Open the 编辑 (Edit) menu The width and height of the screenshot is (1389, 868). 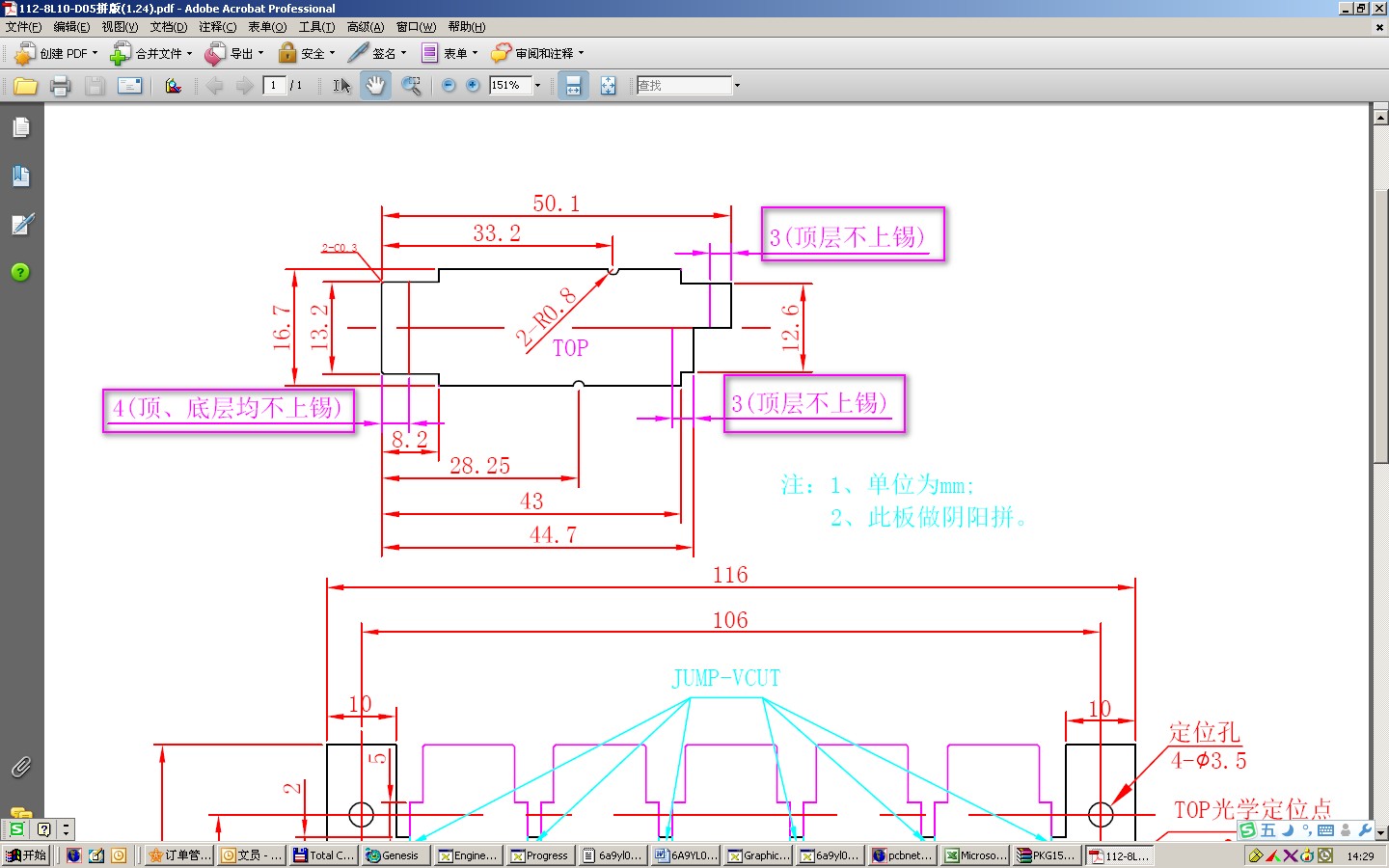click(71, 27)
